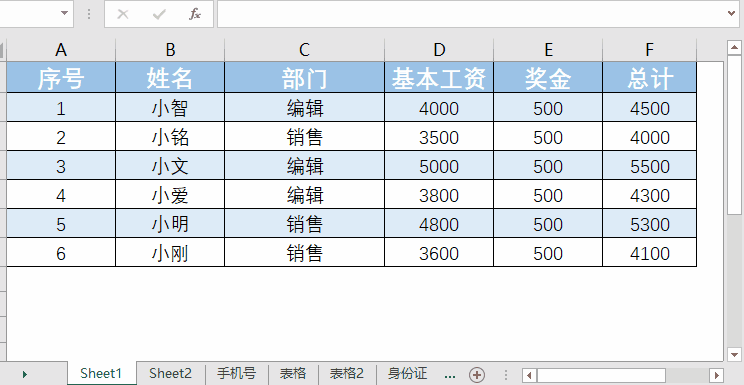Select column E header
744x385 pixels.
548,49
